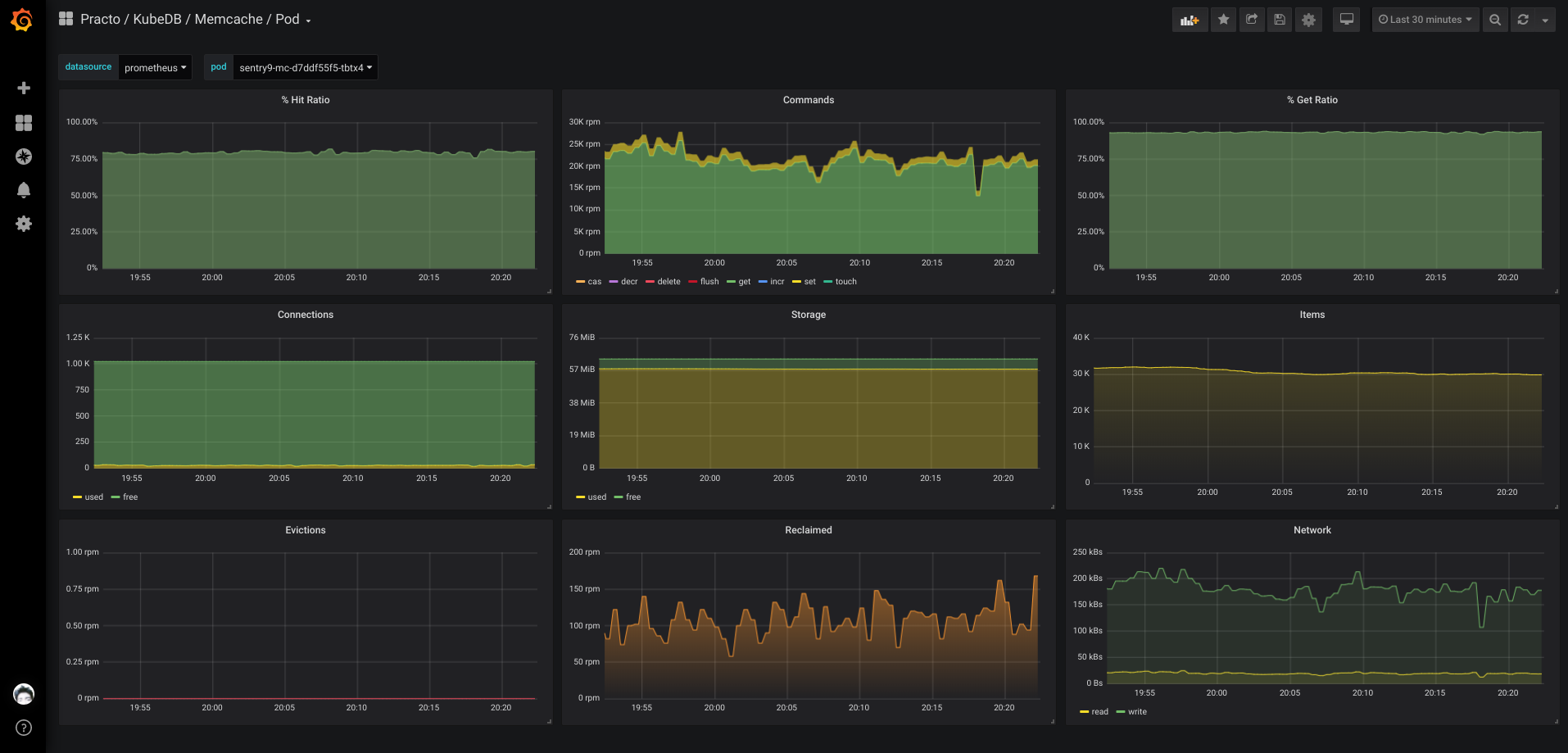Click the Add panel toolbar icon
The width and height of the screenshot is (1568, 753).
click(x=1190, y=20)
